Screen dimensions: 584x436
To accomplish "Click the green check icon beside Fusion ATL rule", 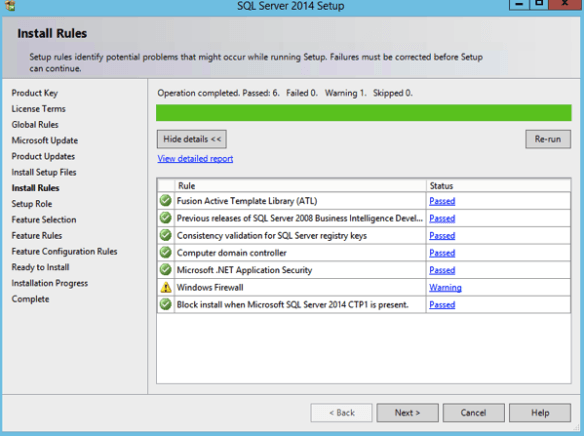I will click(165, 201).
